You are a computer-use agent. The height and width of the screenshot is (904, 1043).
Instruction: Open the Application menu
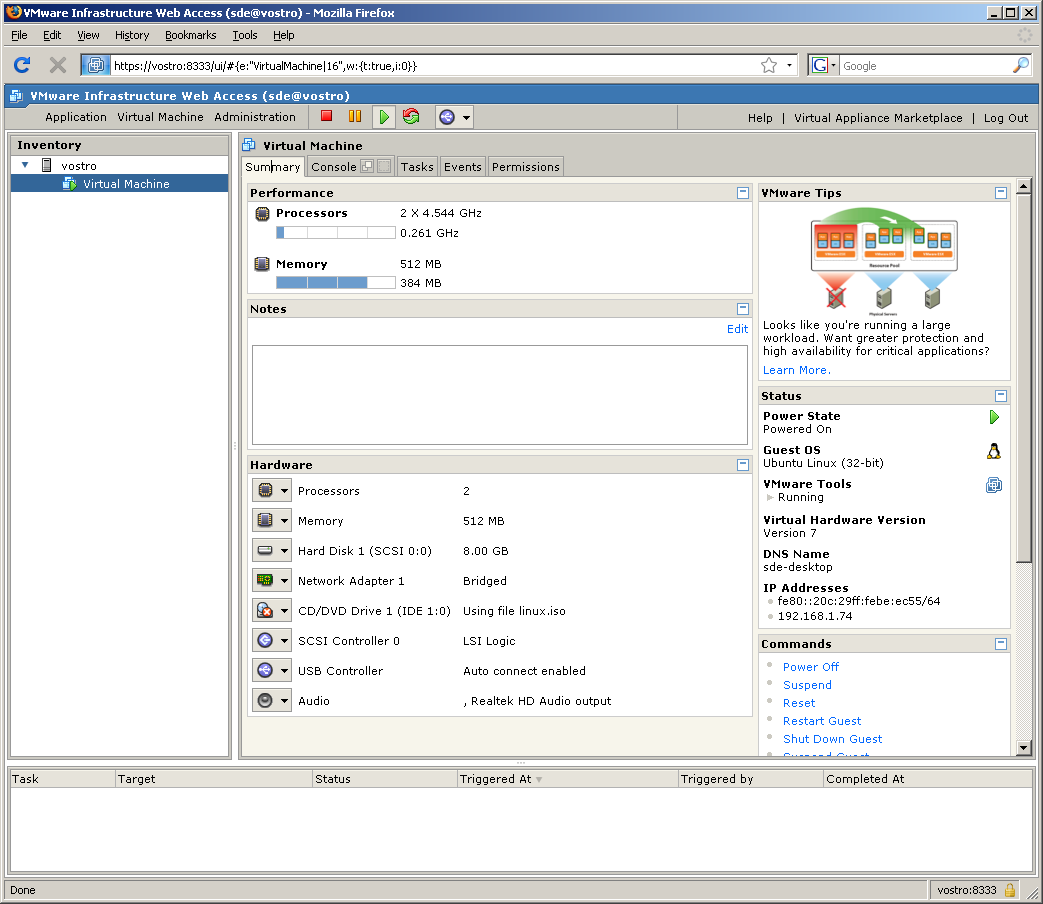click(x=76, y=117)
